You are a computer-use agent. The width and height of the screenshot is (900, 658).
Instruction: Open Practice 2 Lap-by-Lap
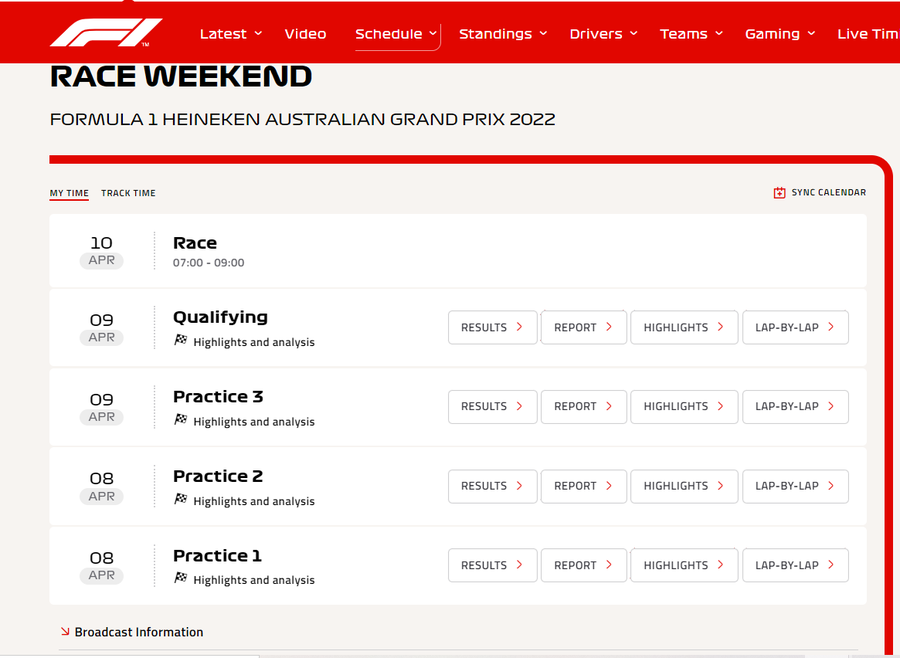click(796, 486)
